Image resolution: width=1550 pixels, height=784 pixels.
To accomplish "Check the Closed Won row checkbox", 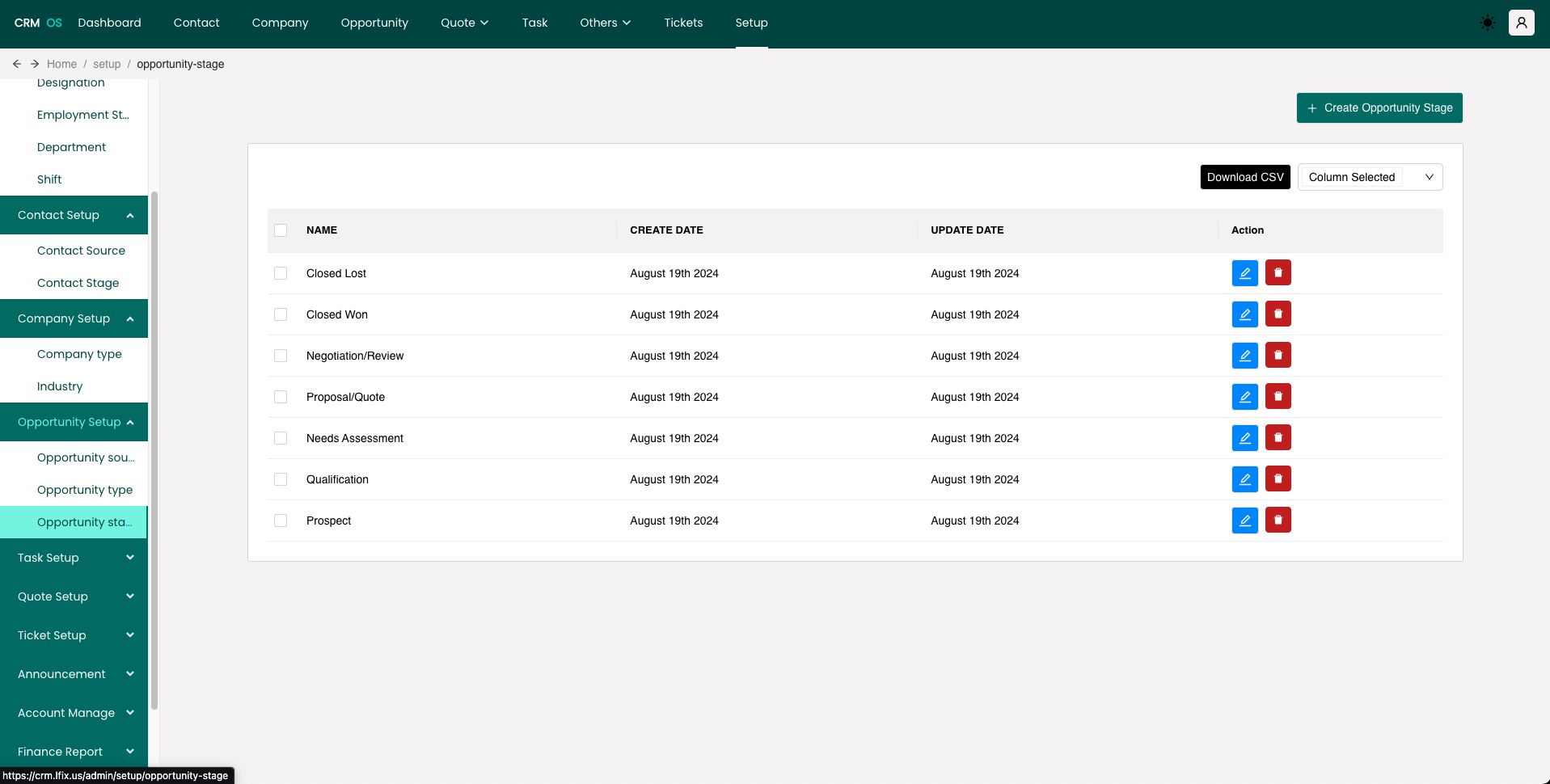I will (x=281, y=314).
